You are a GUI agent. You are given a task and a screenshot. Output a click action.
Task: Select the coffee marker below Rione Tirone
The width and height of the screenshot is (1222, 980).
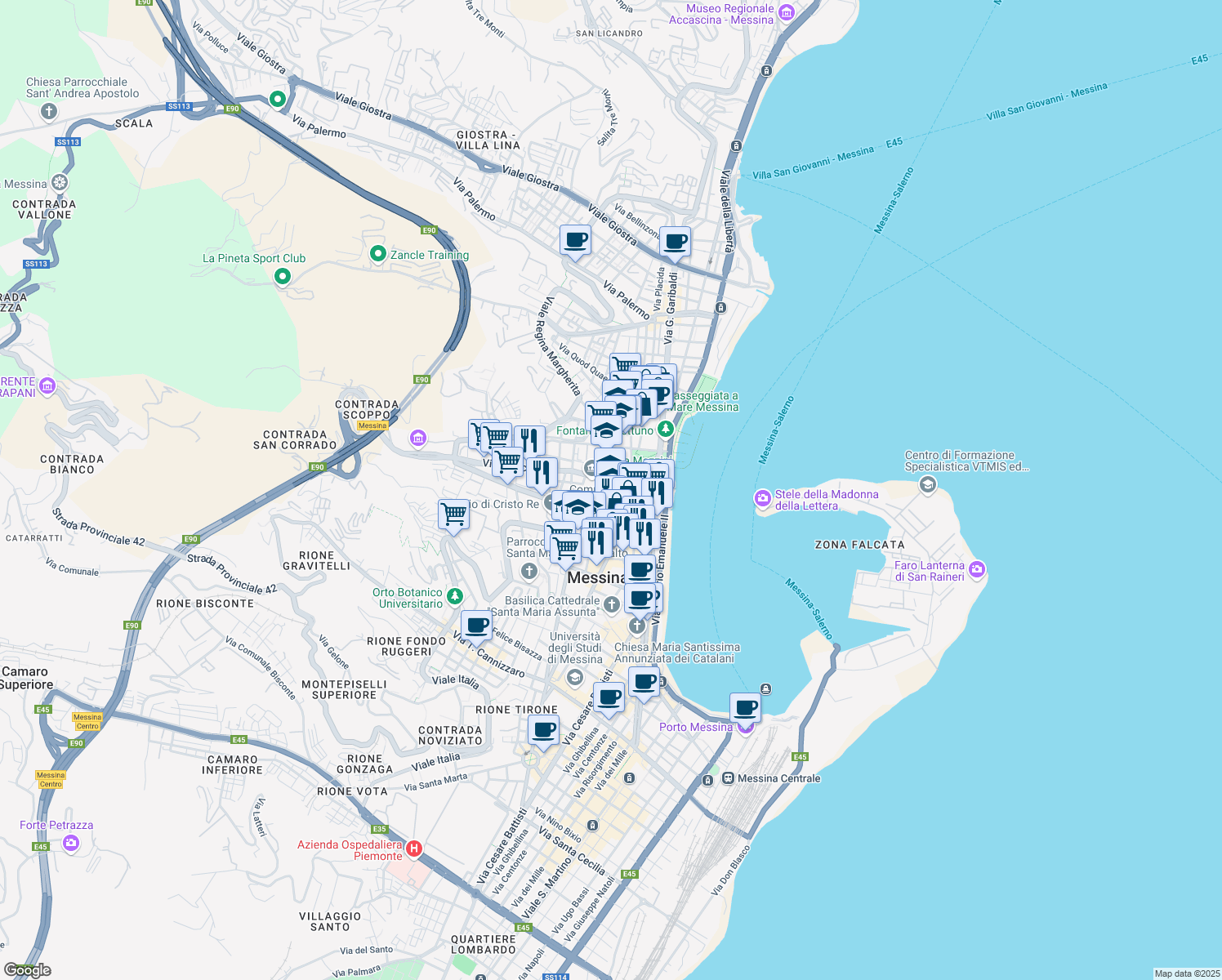coord(543,731)
